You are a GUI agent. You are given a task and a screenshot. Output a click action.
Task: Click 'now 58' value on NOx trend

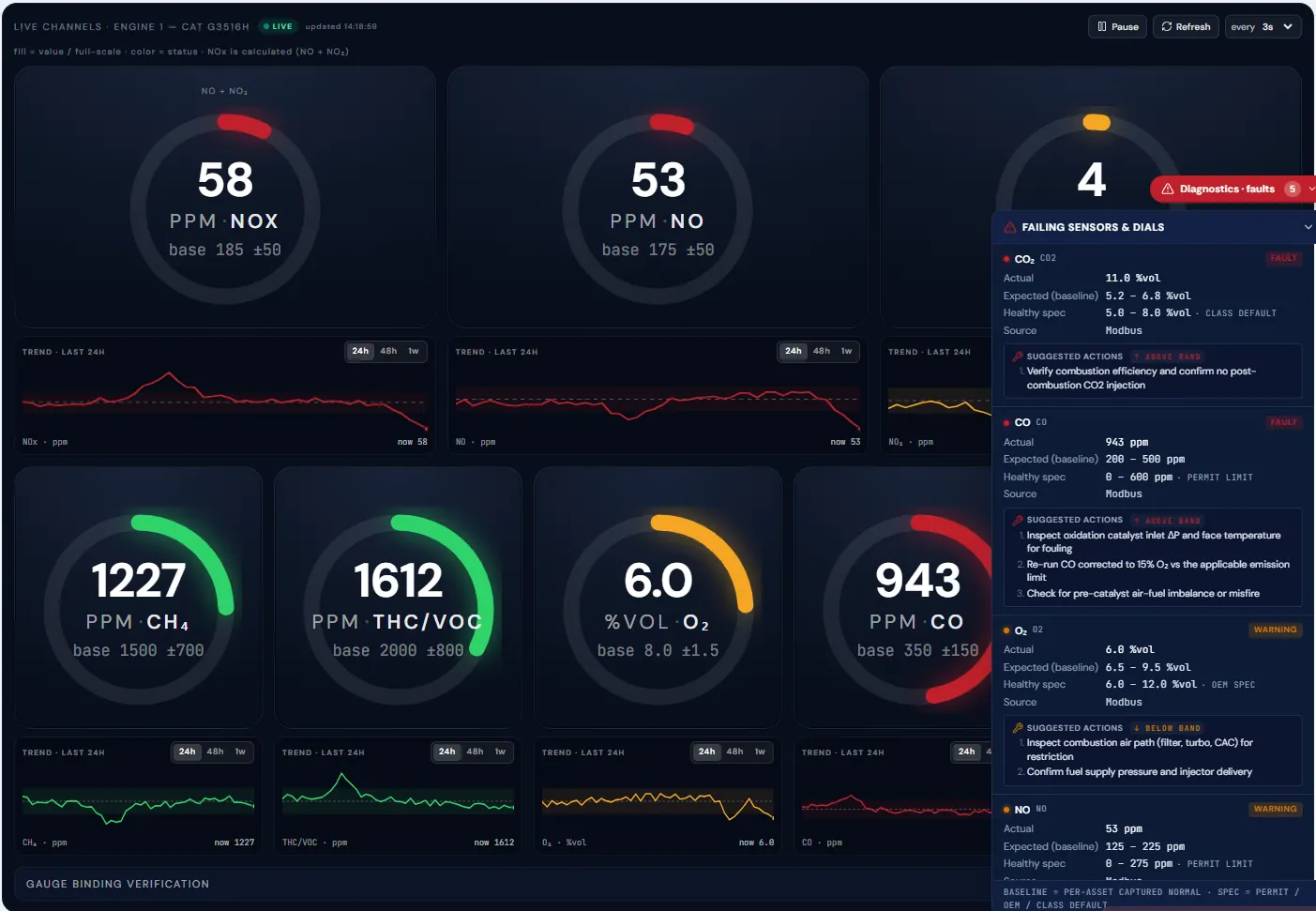point(413,442)
